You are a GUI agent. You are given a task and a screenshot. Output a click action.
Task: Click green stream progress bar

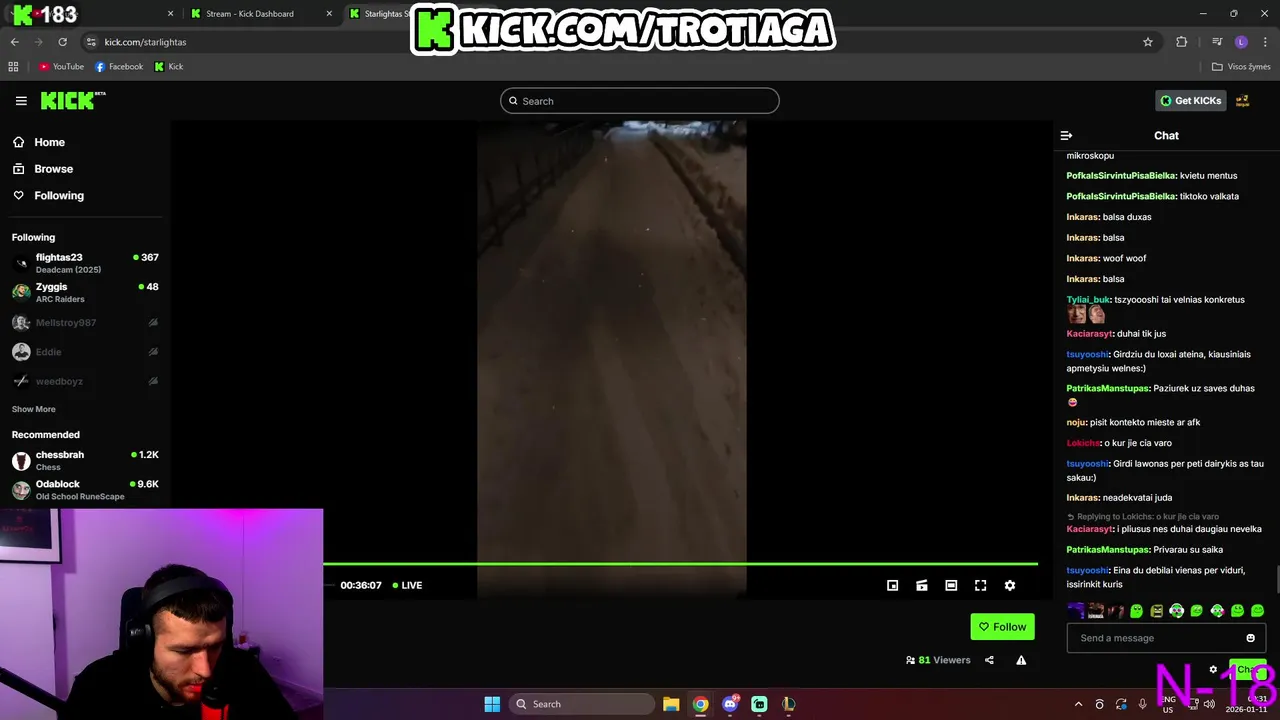click(x=680, y=564)
